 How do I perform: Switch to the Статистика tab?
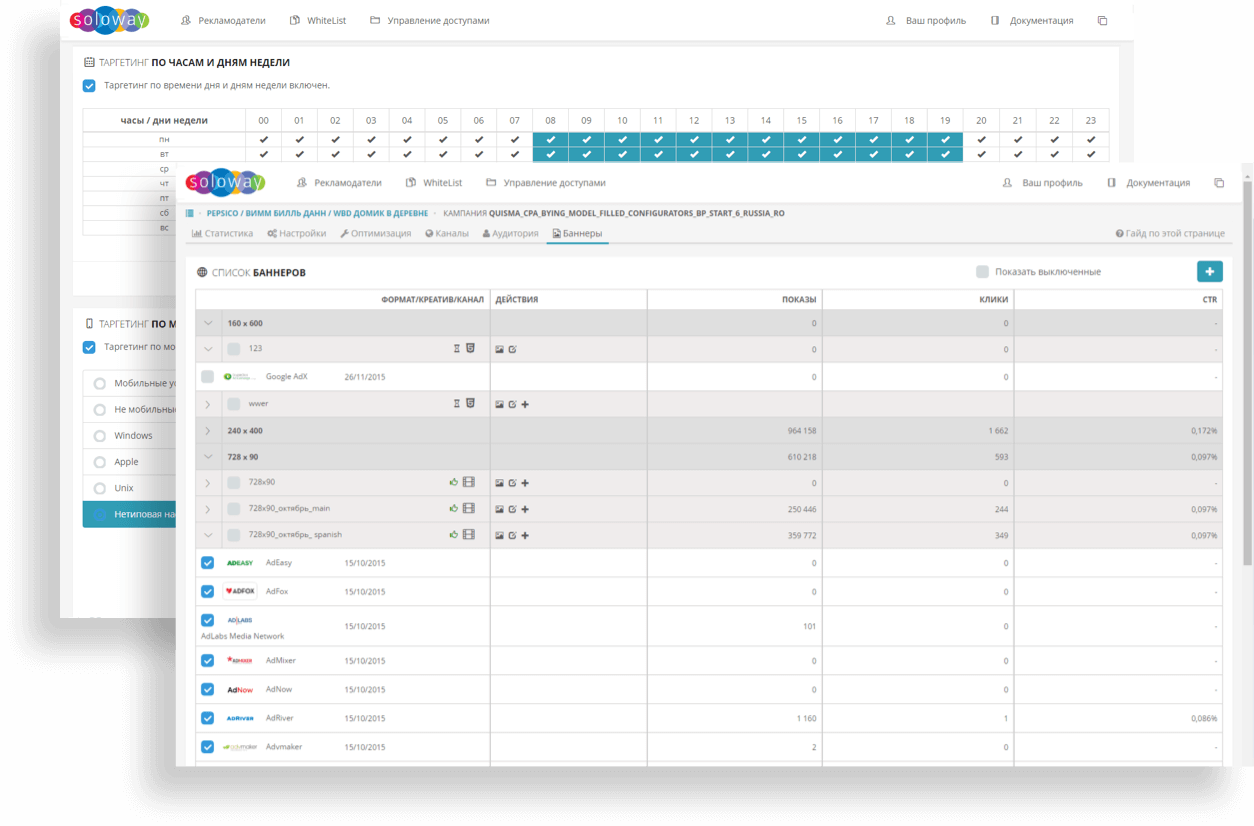[222, 233]
